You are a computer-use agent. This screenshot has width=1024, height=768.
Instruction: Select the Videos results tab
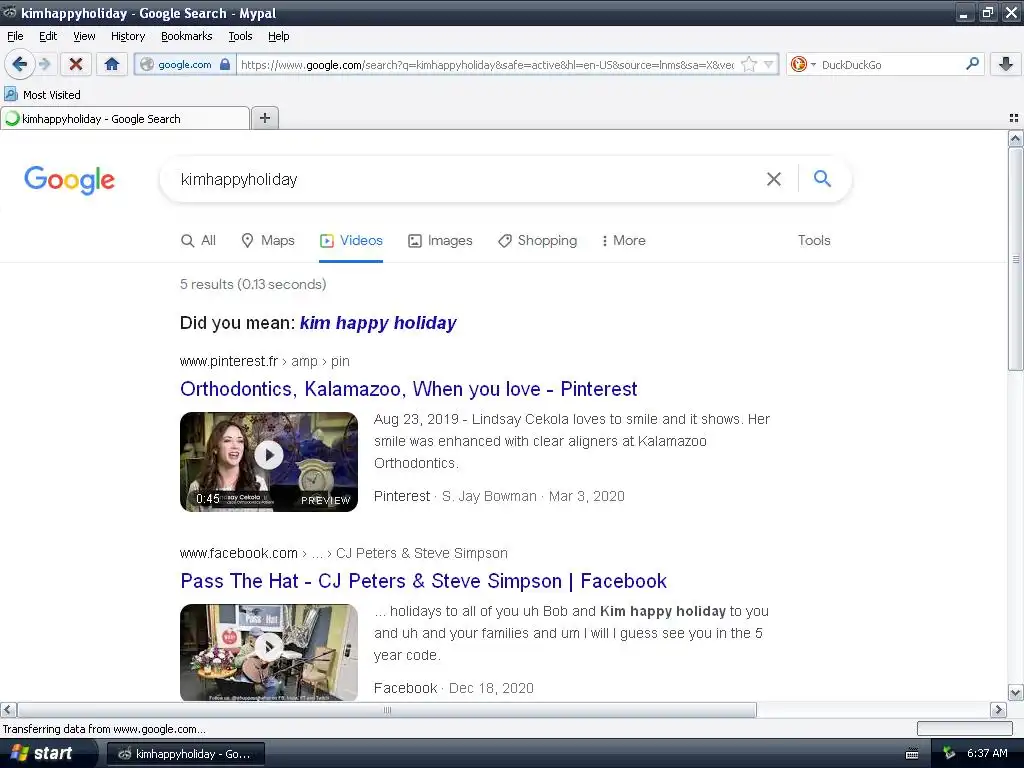[x=351, y=240]
